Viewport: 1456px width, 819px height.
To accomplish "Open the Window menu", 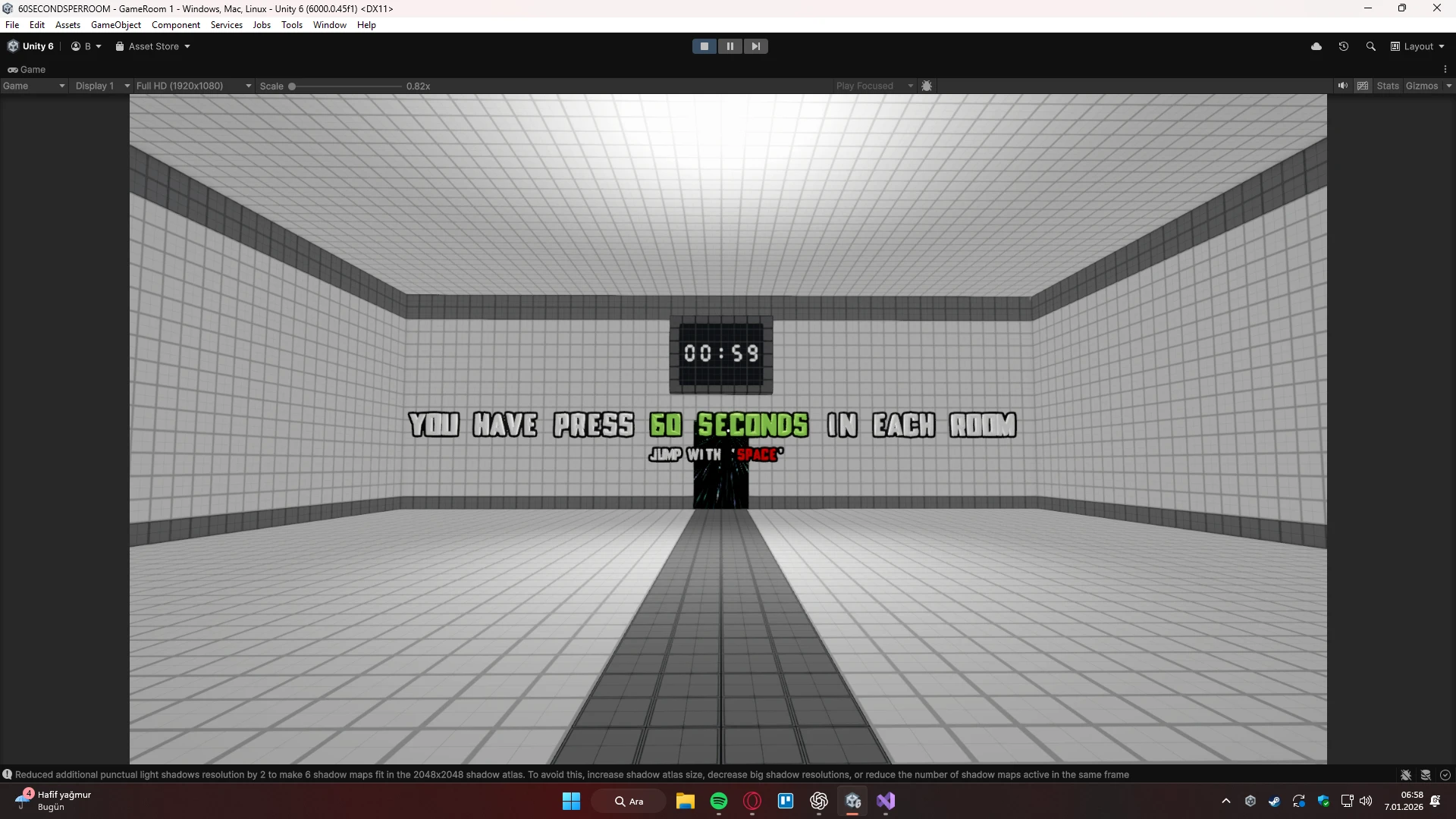I will [329, 25].
